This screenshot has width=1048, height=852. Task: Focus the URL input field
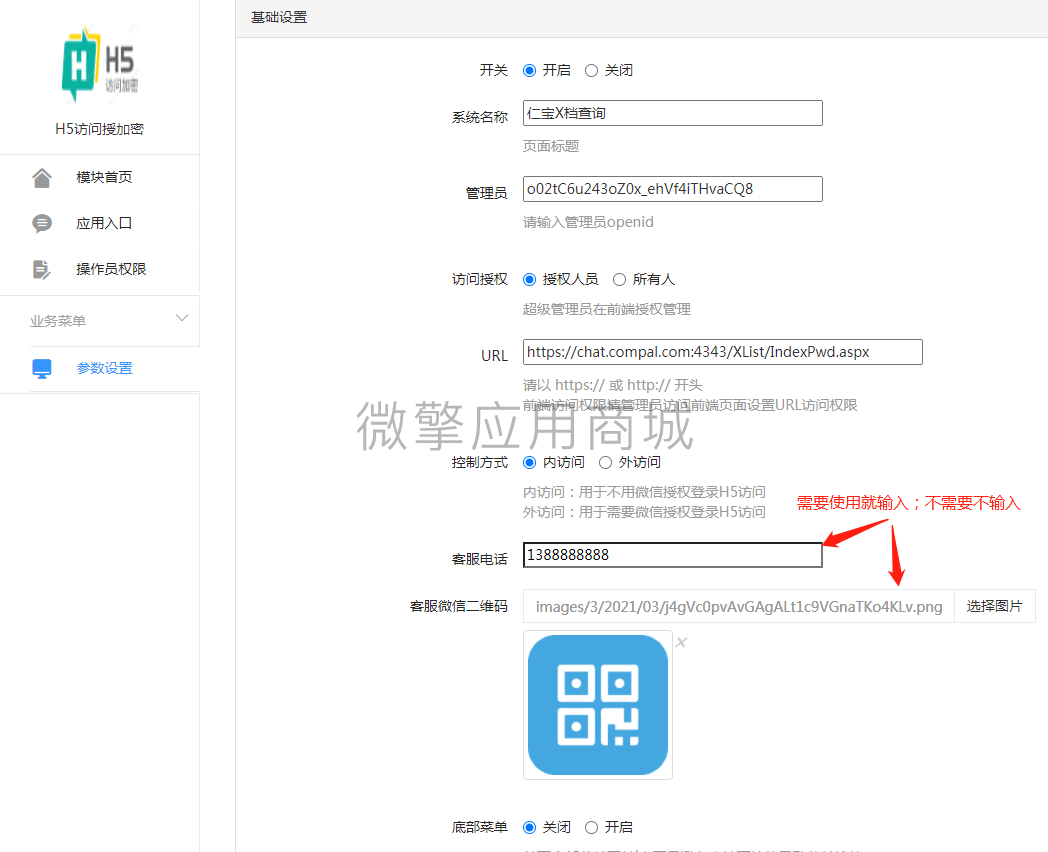click(x=722, y=352)
